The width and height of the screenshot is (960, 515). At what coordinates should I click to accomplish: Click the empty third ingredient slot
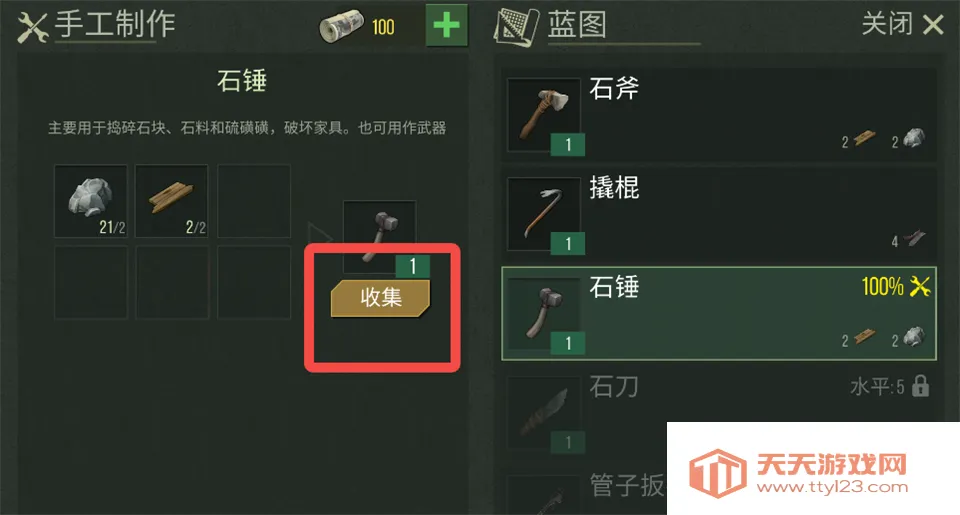coord(253,201)
